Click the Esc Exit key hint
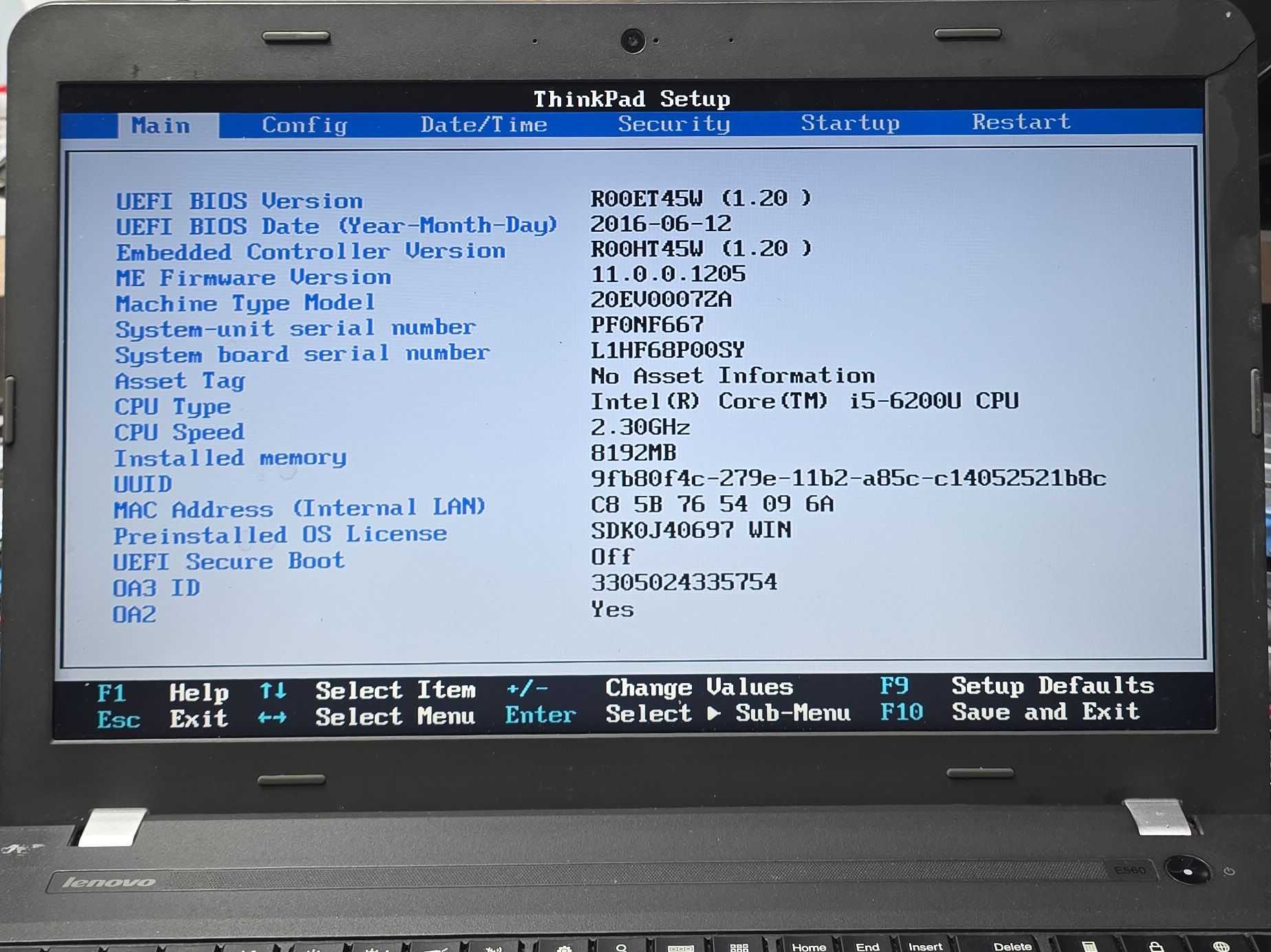Image resolution: width=1271 pixels, height=952 pixels. (x=162, y=720)
